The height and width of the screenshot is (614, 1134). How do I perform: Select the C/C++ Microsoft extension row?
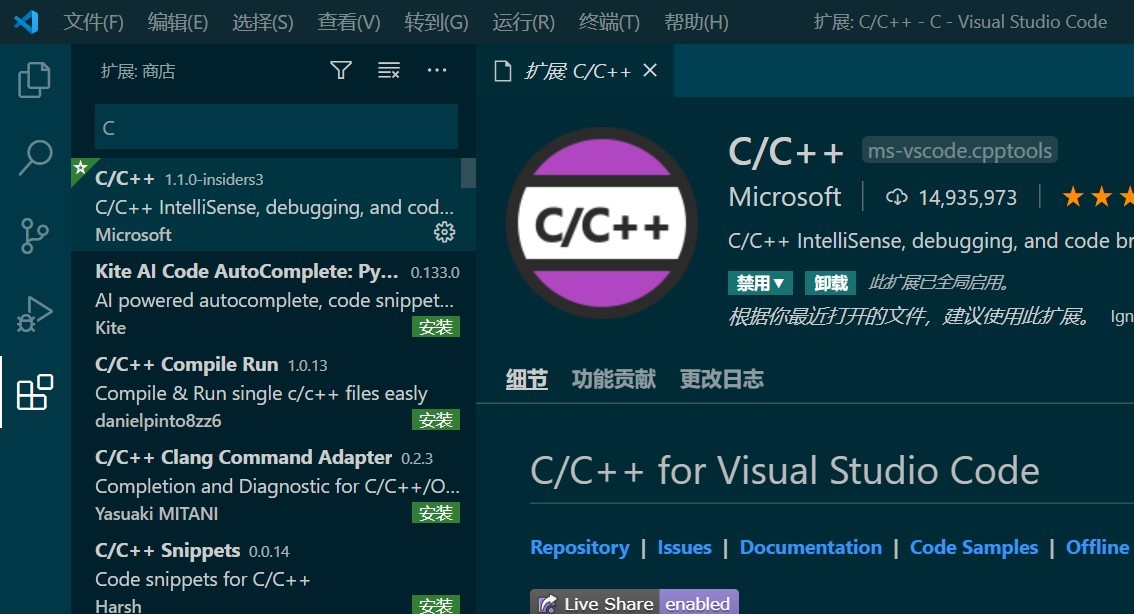tap(273, 204)
